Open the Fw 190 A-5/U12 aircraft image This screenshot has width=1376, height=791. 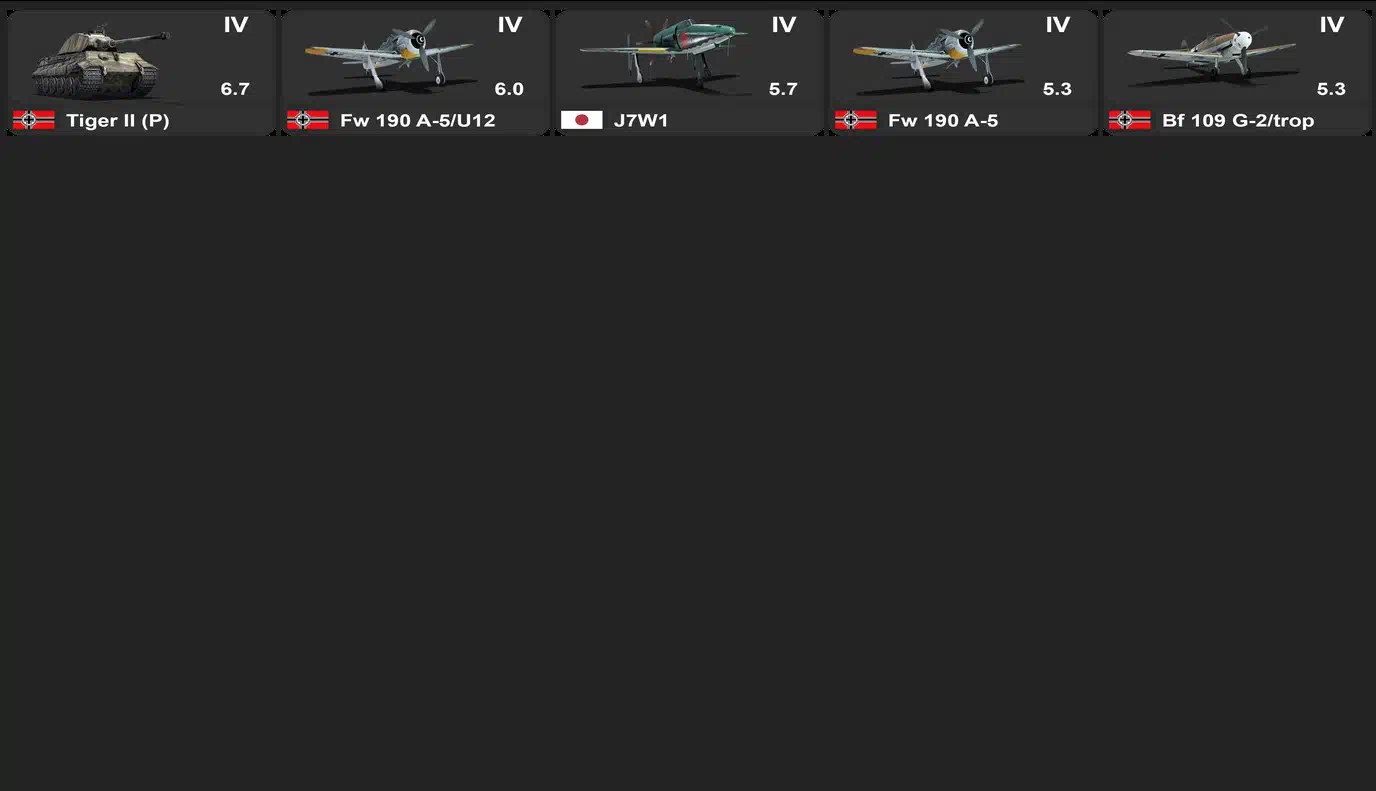[x=390, y=57]
